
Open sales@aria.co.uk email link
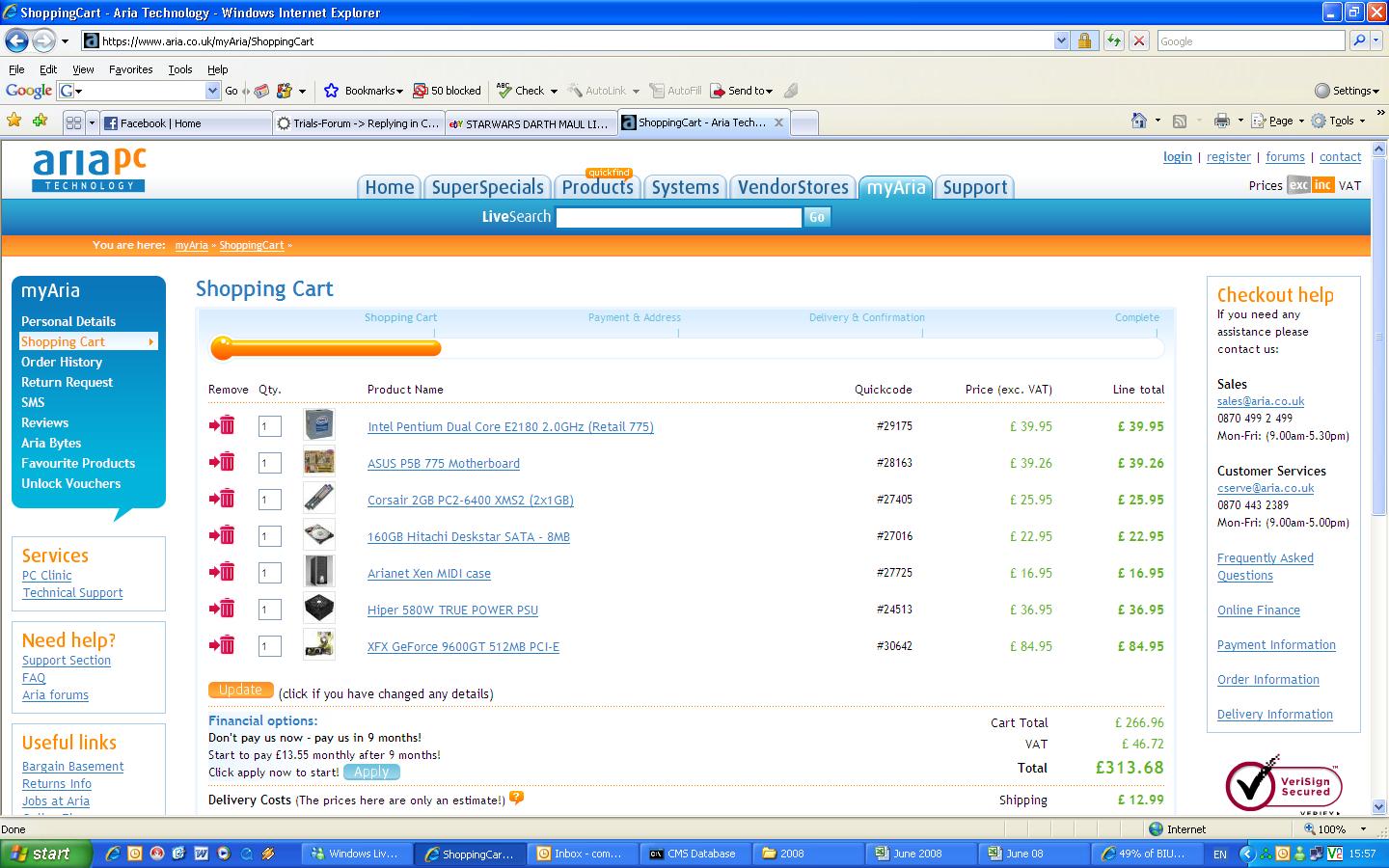1260,401
